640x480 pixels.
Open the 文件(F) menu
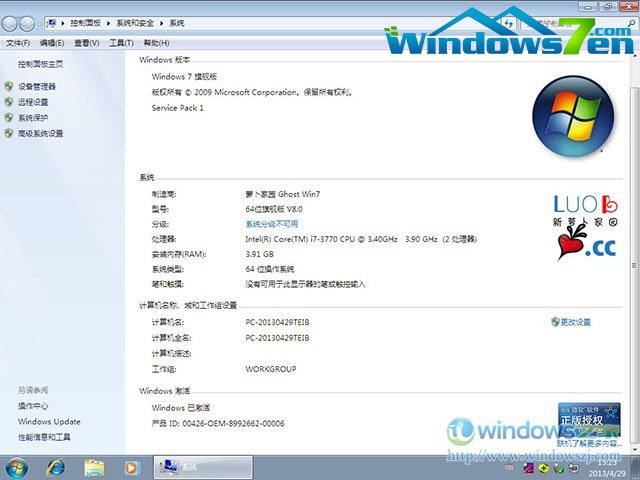pos(18,43)
